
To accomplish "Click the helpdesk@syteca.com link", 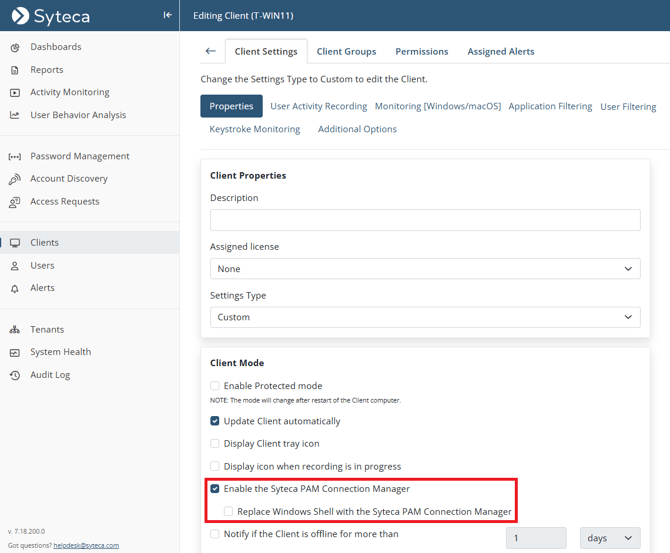I will point(88,545).
